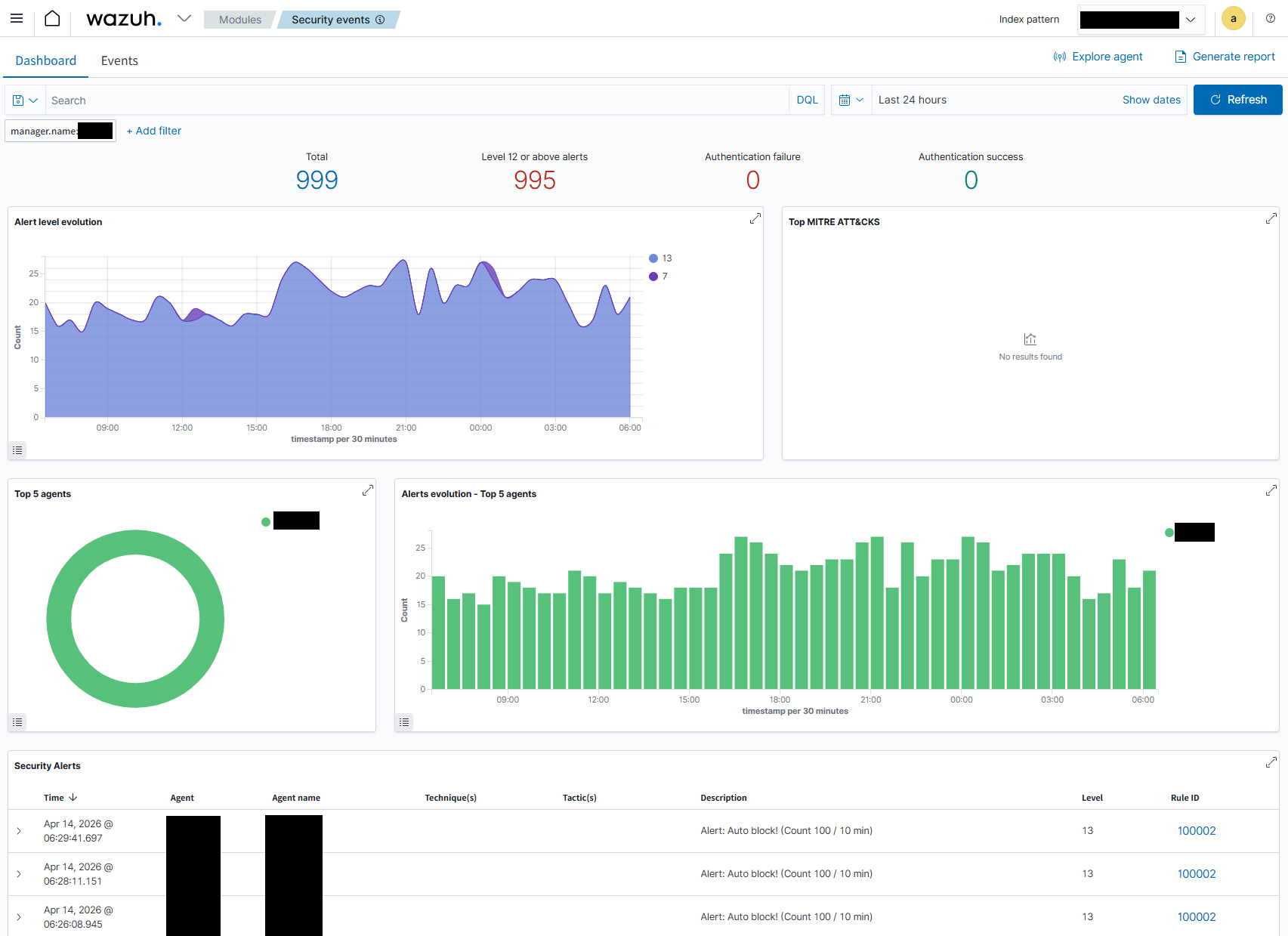Open the date quick menu calendar dropdown
This screenshot has width=1288, height=936.
pos(851,100)
